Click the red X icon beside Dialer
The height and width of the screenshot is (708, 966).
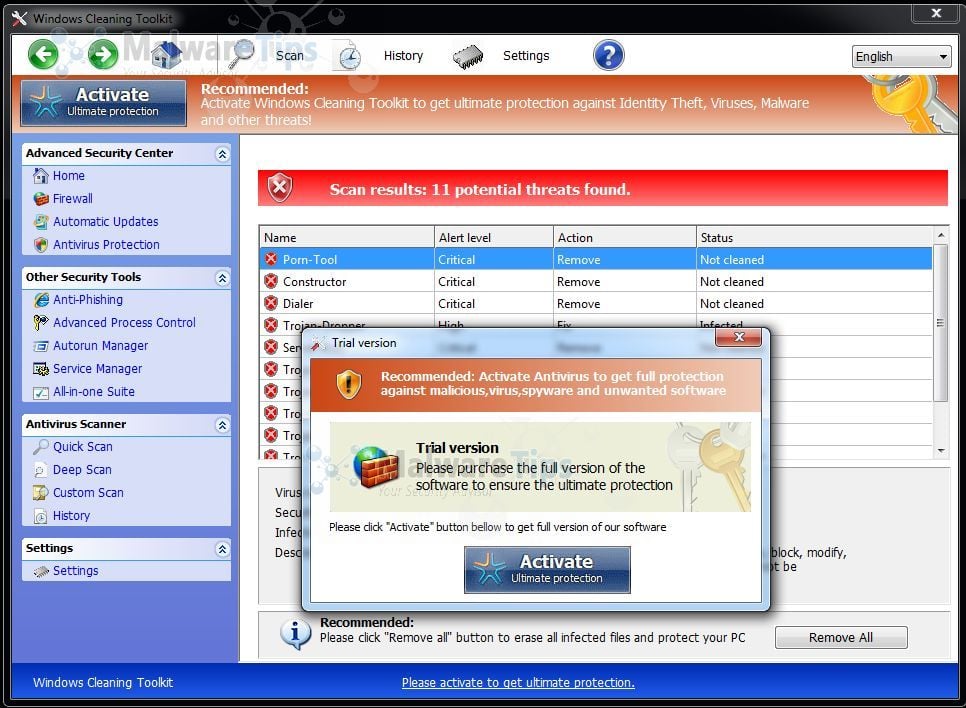270,303
